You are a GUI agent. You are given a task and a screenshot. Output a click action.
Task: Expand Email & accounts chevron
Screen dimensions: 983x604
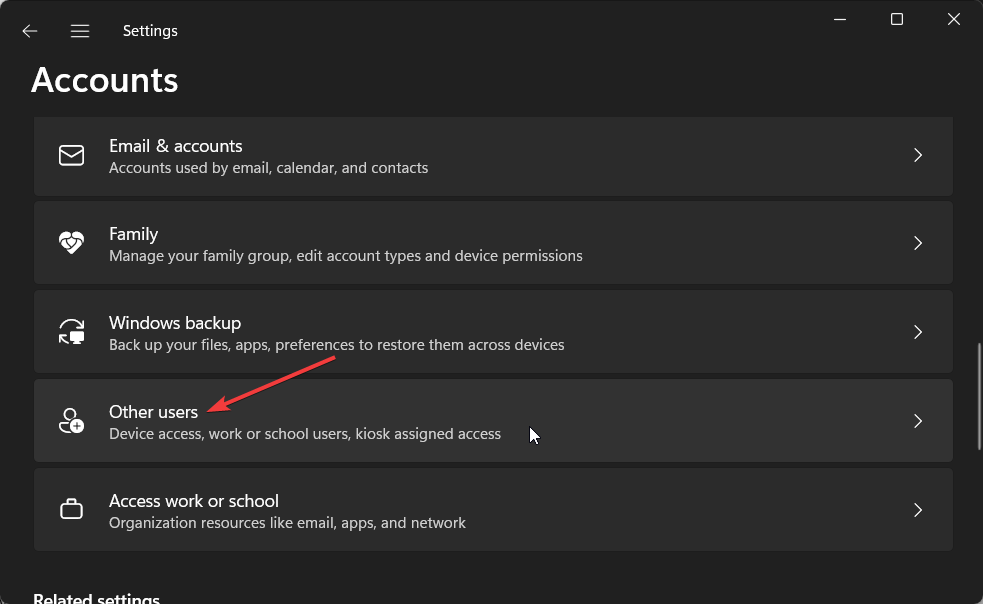918,155
